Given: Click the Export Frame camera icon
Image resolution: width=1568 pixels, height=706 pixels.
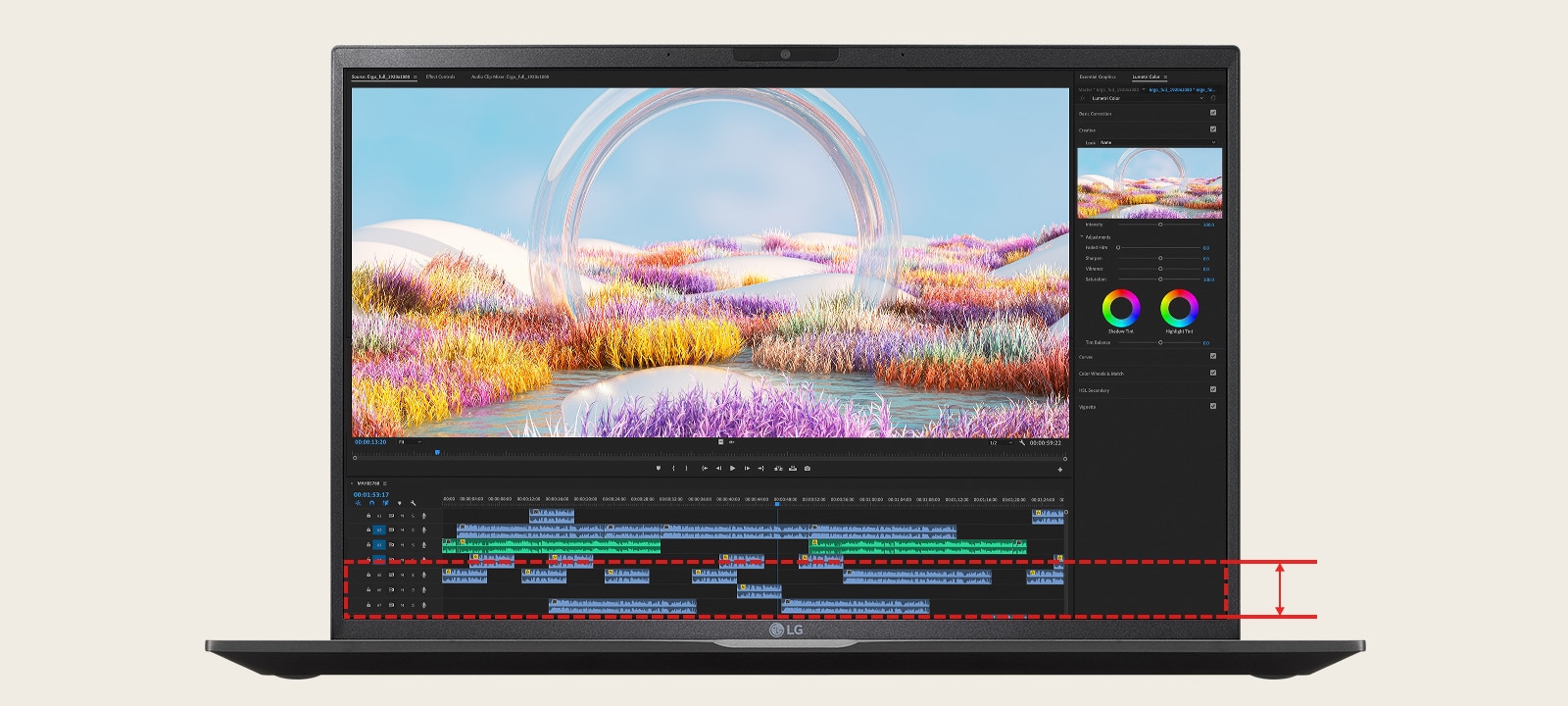Looking at the screenshot, I should tap(807, 469).
